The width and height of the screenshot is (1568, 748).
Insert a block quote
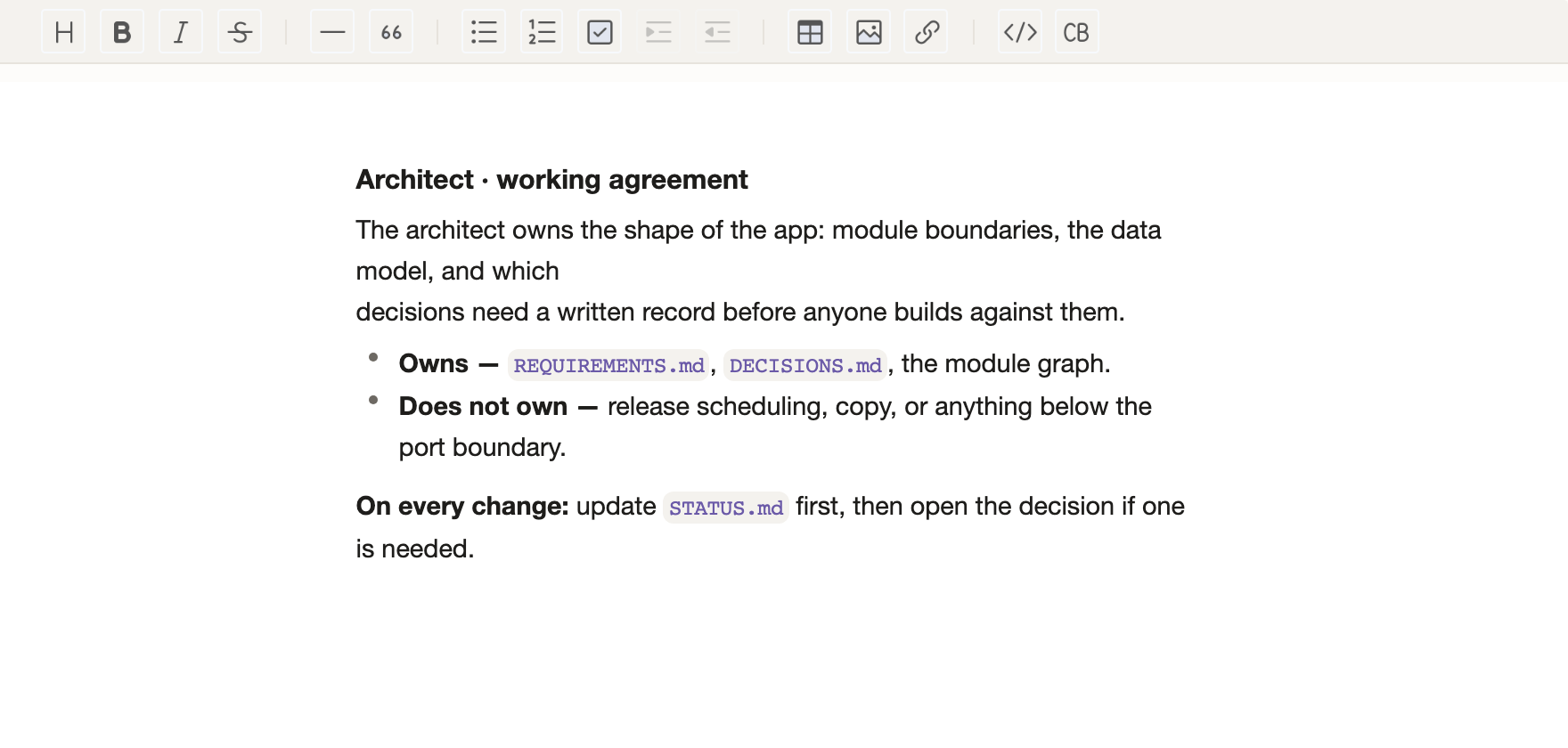pyautogui.click(x=391, y=32)
